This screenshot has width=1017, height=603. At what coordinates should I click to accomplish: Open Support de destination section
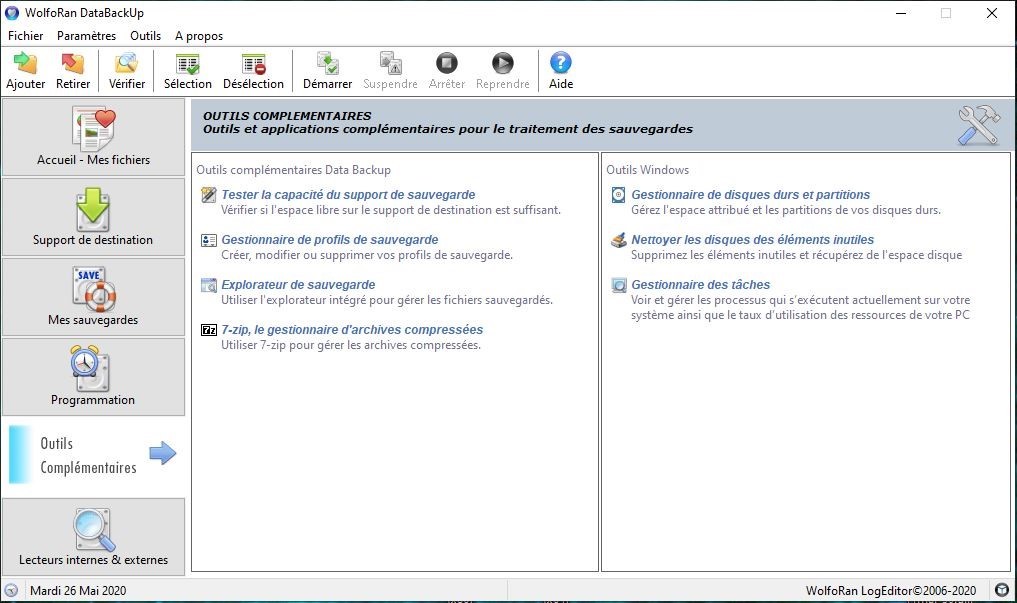[x=93, y=217]
